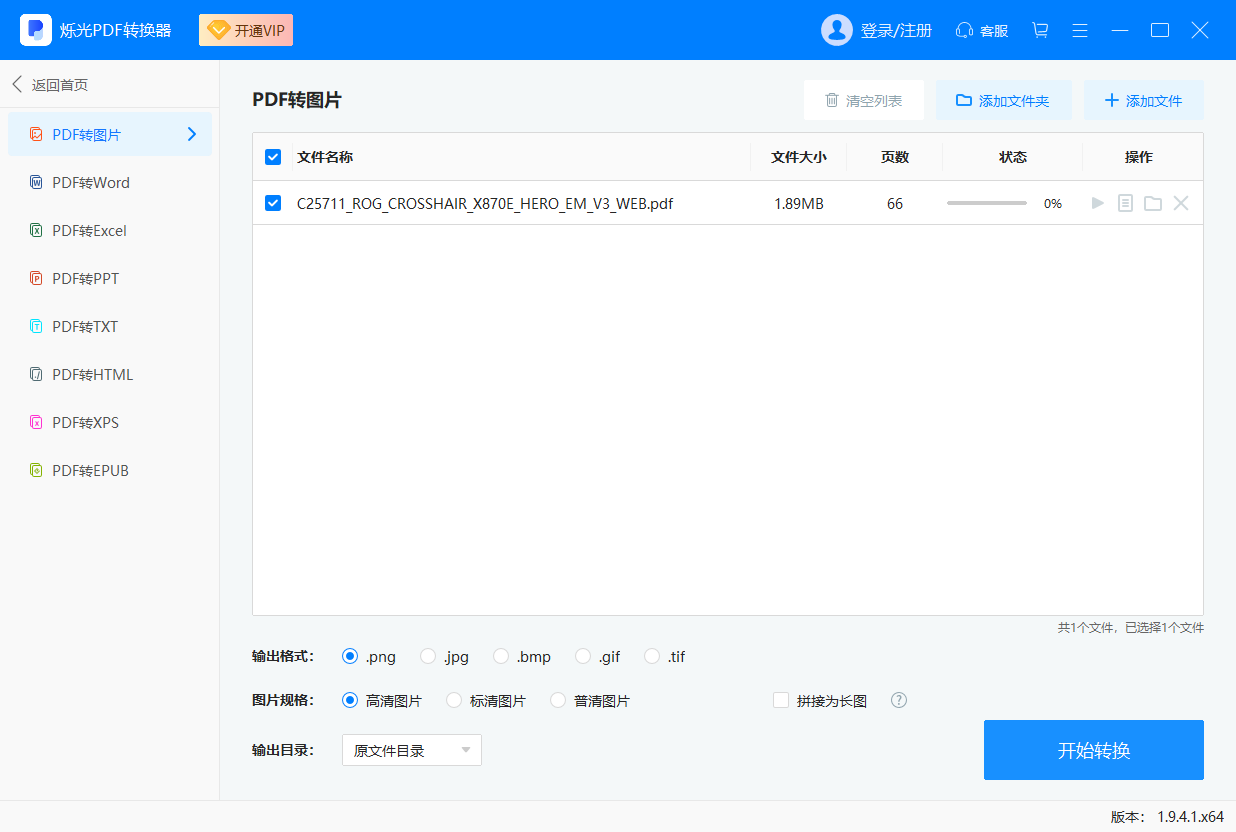1236x832 pixels.
Task: Go back via 返回首页
Action: 50,85
